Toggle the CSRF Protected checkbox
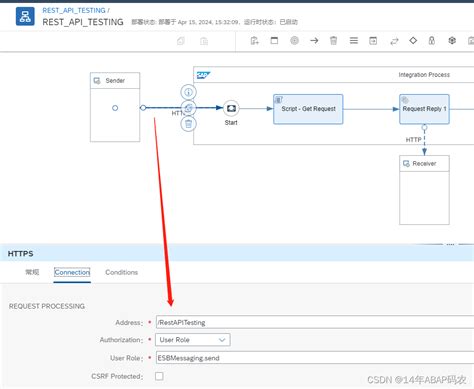 tap(159, 376)
